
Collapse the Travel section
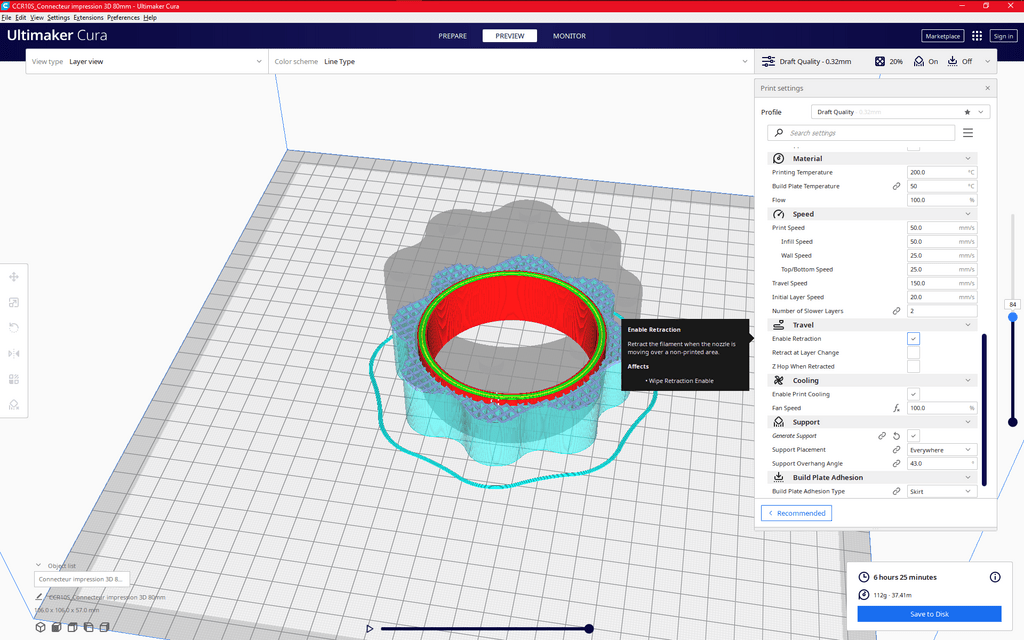(872, 325)
